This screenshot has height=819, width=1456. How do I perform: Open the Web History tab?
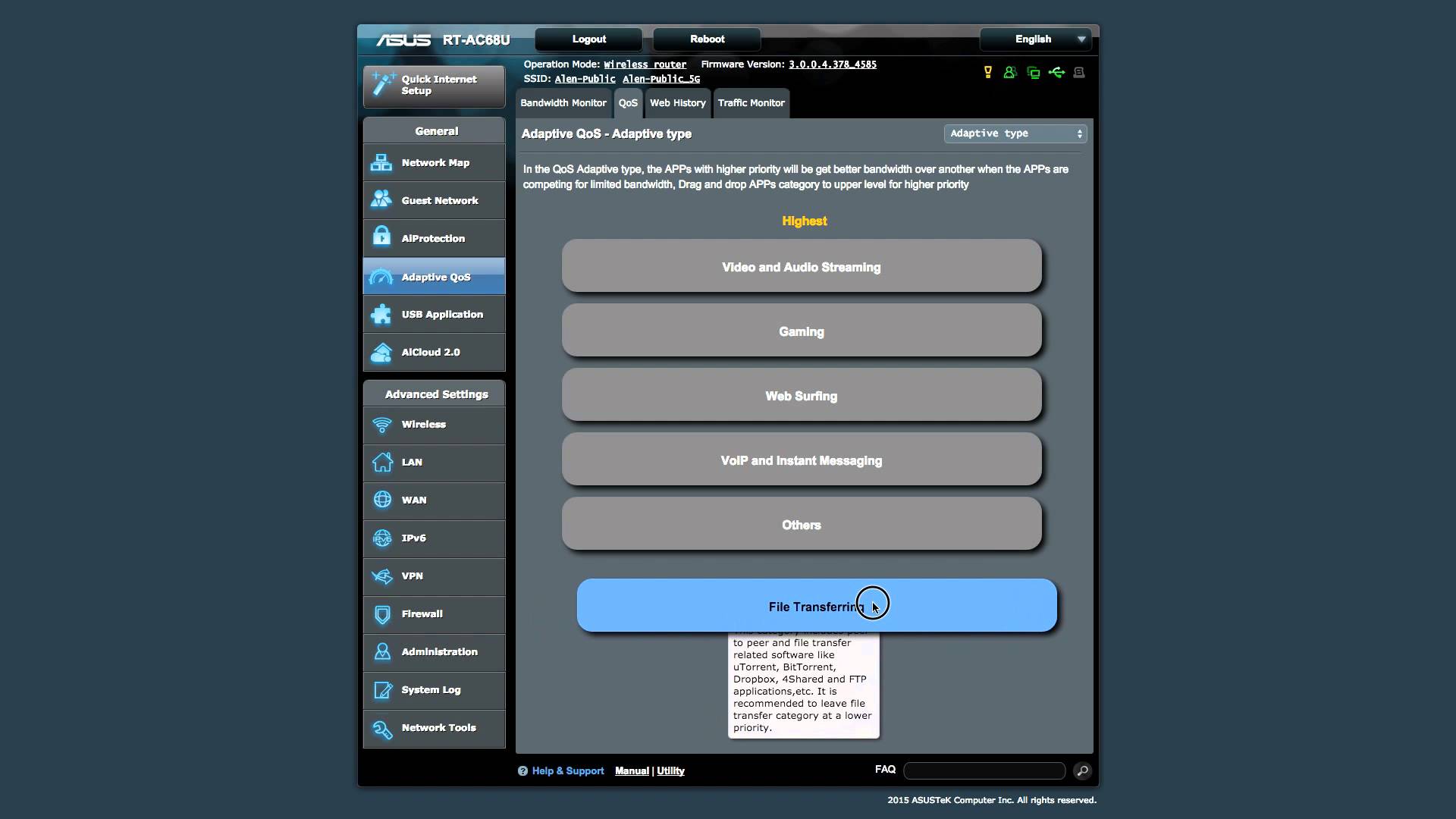(x=677, y=102)
